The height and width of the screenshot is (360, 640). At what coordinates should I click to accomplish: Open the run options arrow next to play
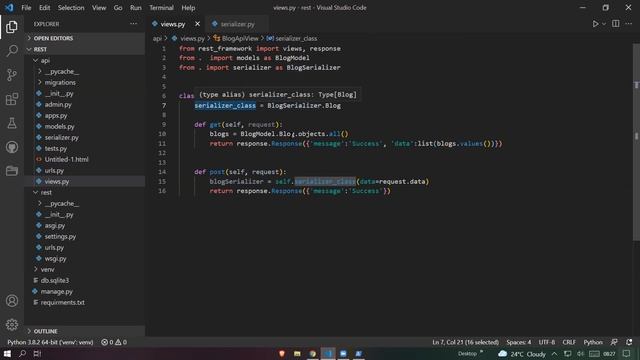pyautogui.click(x=604, y=24)
